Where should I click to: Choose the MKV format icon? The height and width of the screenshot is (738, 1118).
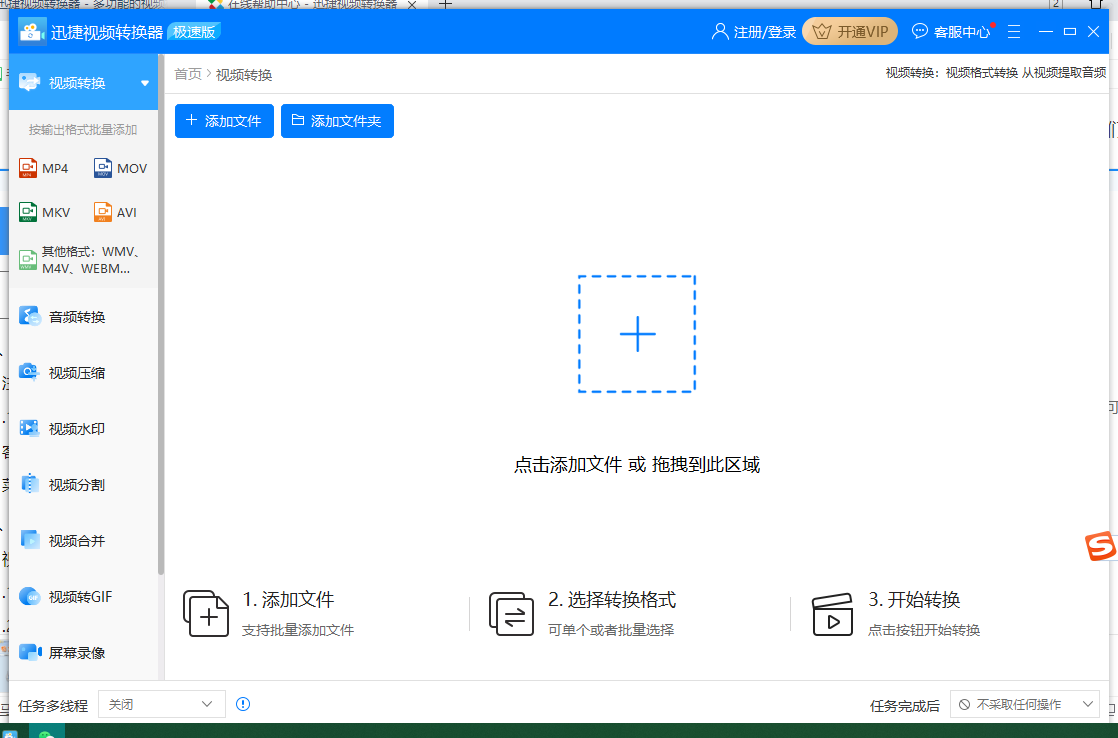point(44,211)
